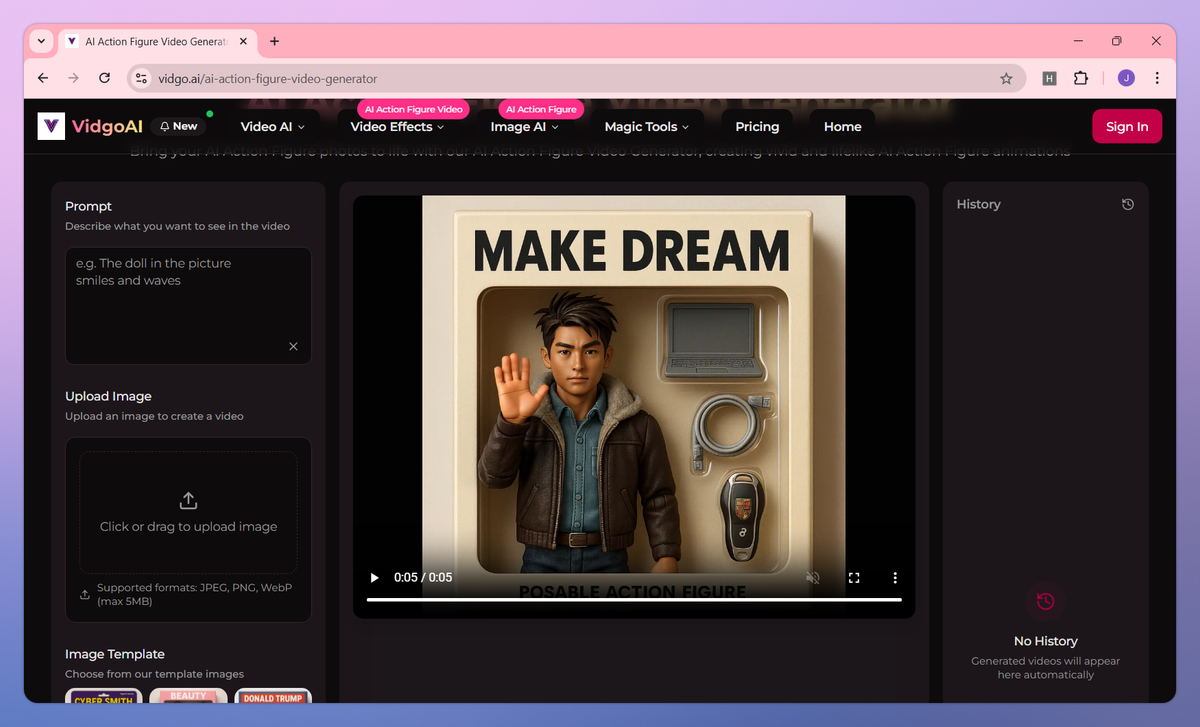Open video more options menu
Screen dimensions: 1200x727
click(895, 577)
